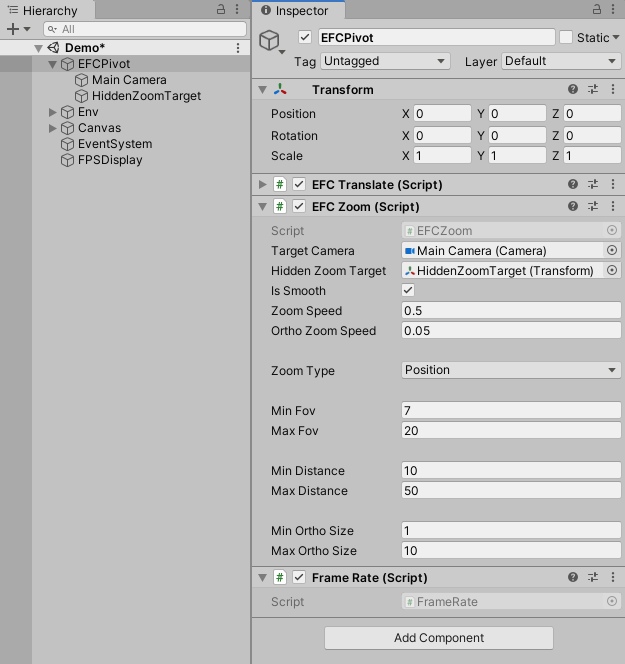Open the Static flags dropdown arrow
625x664 pixels.
pyautogui.click(x=616, y=37)
